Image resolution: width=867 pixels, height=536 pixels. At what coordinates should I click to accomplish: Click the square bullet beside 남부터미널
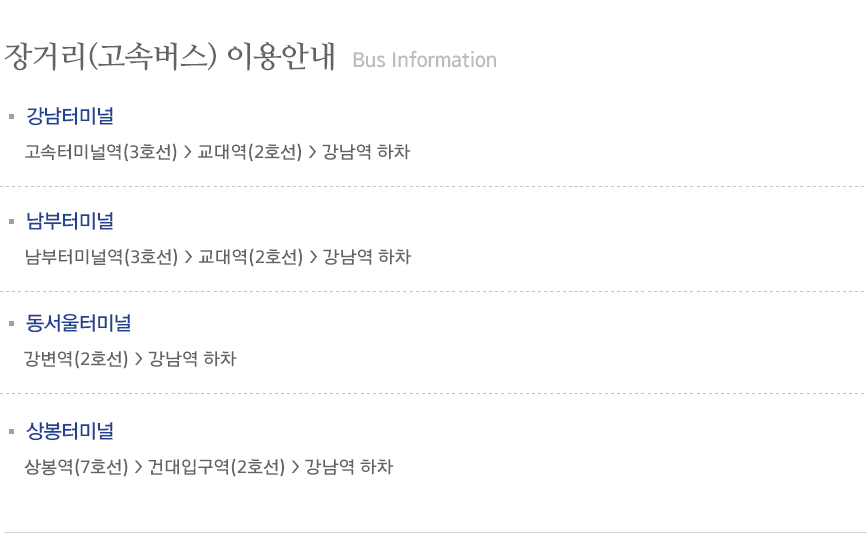(11, 221)
